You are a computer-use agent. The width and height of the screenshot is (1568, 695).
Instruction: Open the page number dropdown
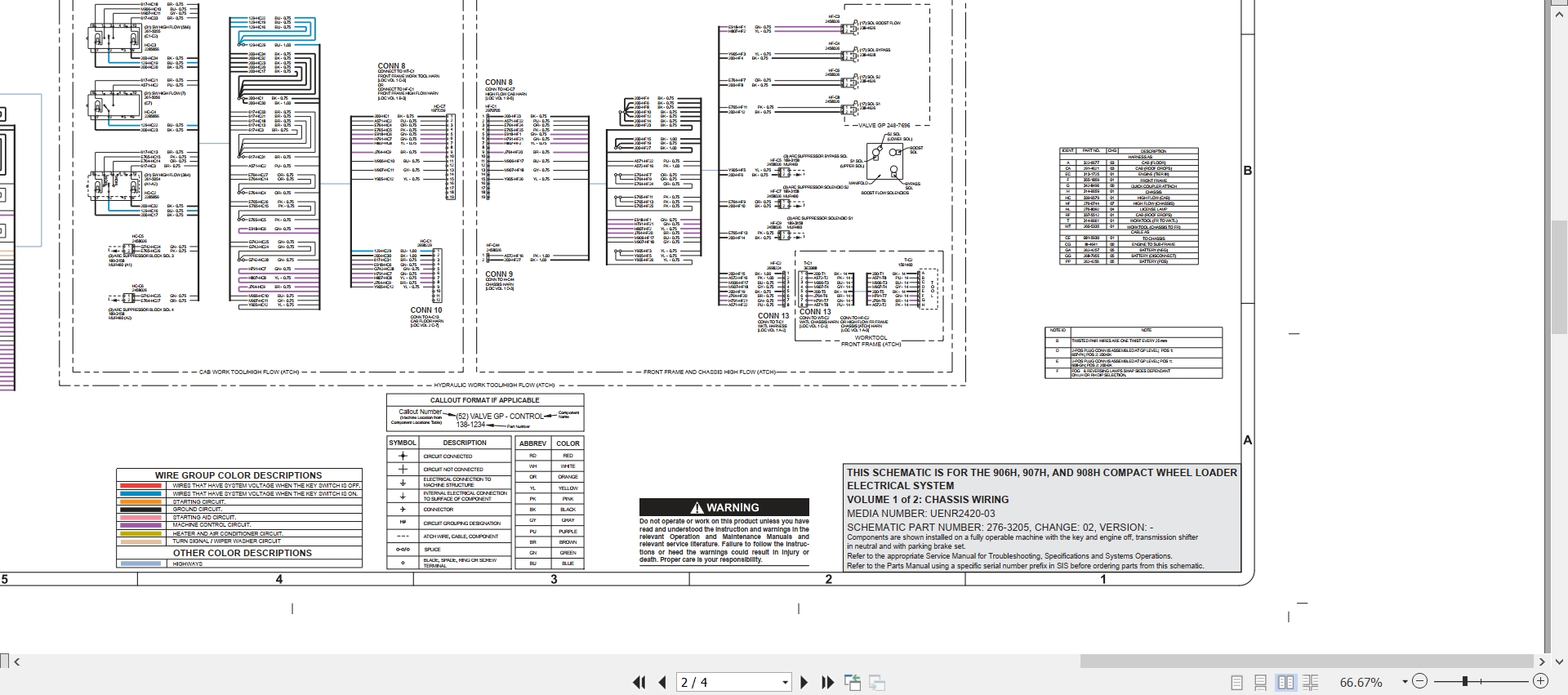(x=785, y=682)
